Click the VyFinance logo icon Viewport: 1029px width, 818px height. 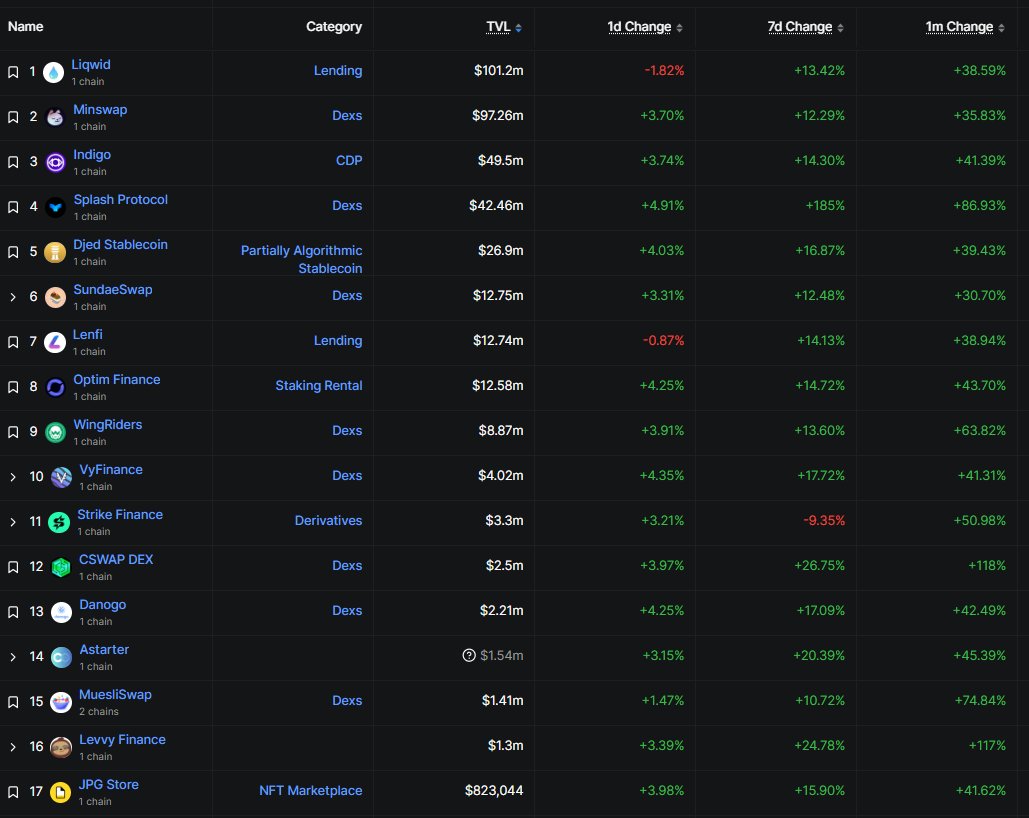(x=61, y=477)
